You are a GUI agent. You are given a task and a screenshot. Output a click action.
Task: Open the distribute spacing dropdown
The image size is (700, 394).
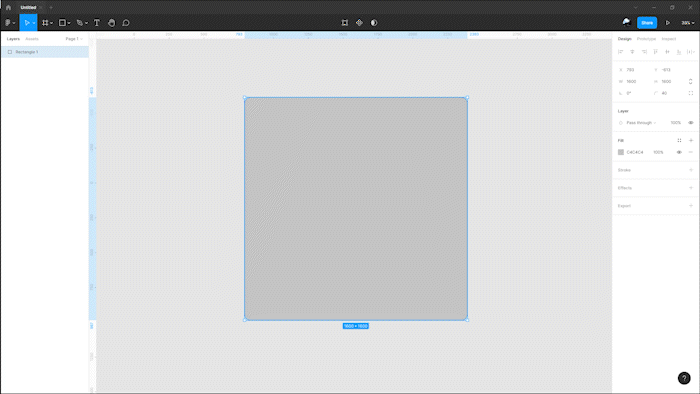(x=691, y=52)
